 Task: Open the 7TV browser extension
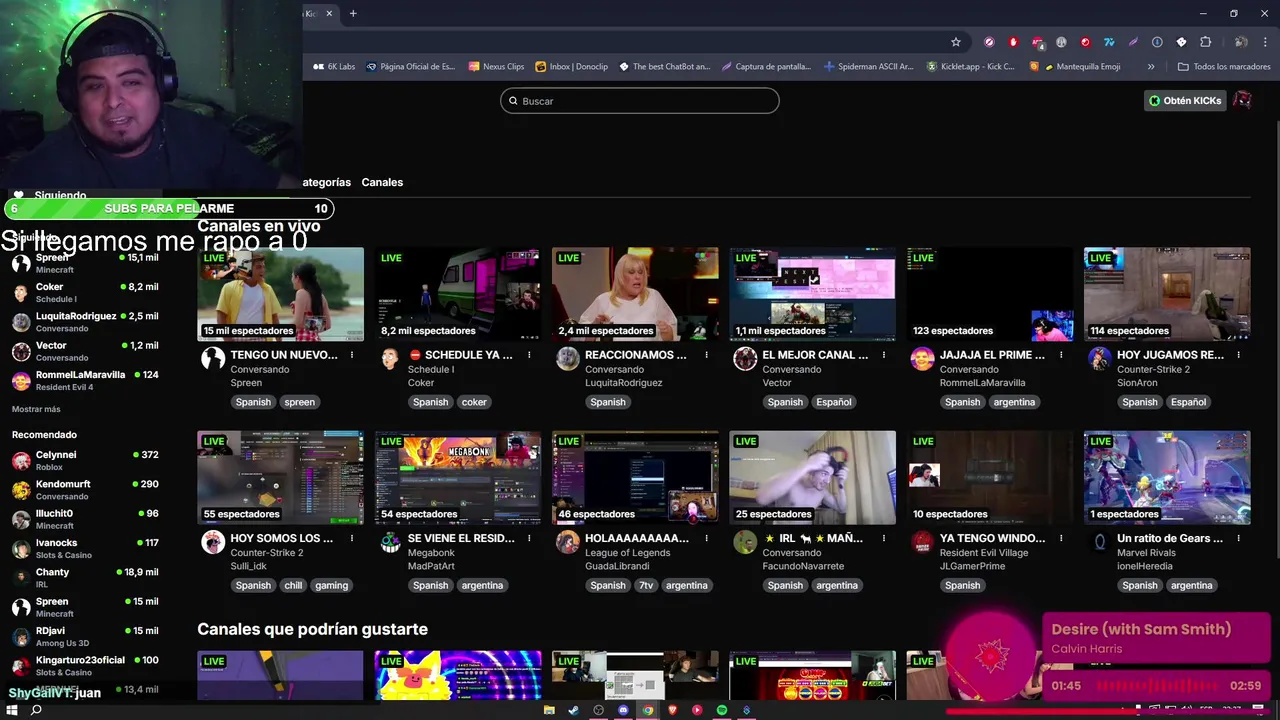[x=1109, y=42]
